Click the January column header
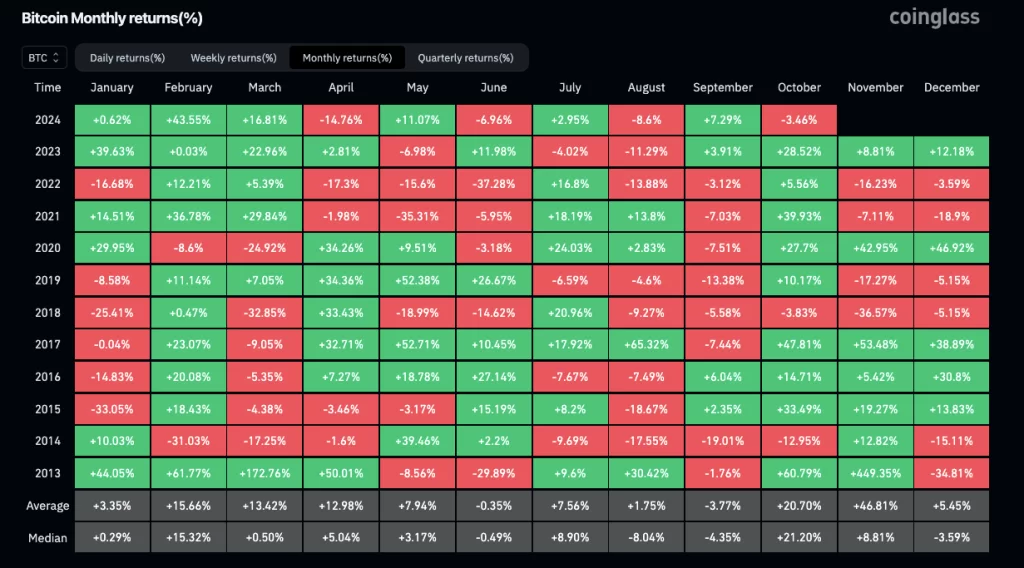This screenshot has height=568, width=1024. tap(111, 88)
